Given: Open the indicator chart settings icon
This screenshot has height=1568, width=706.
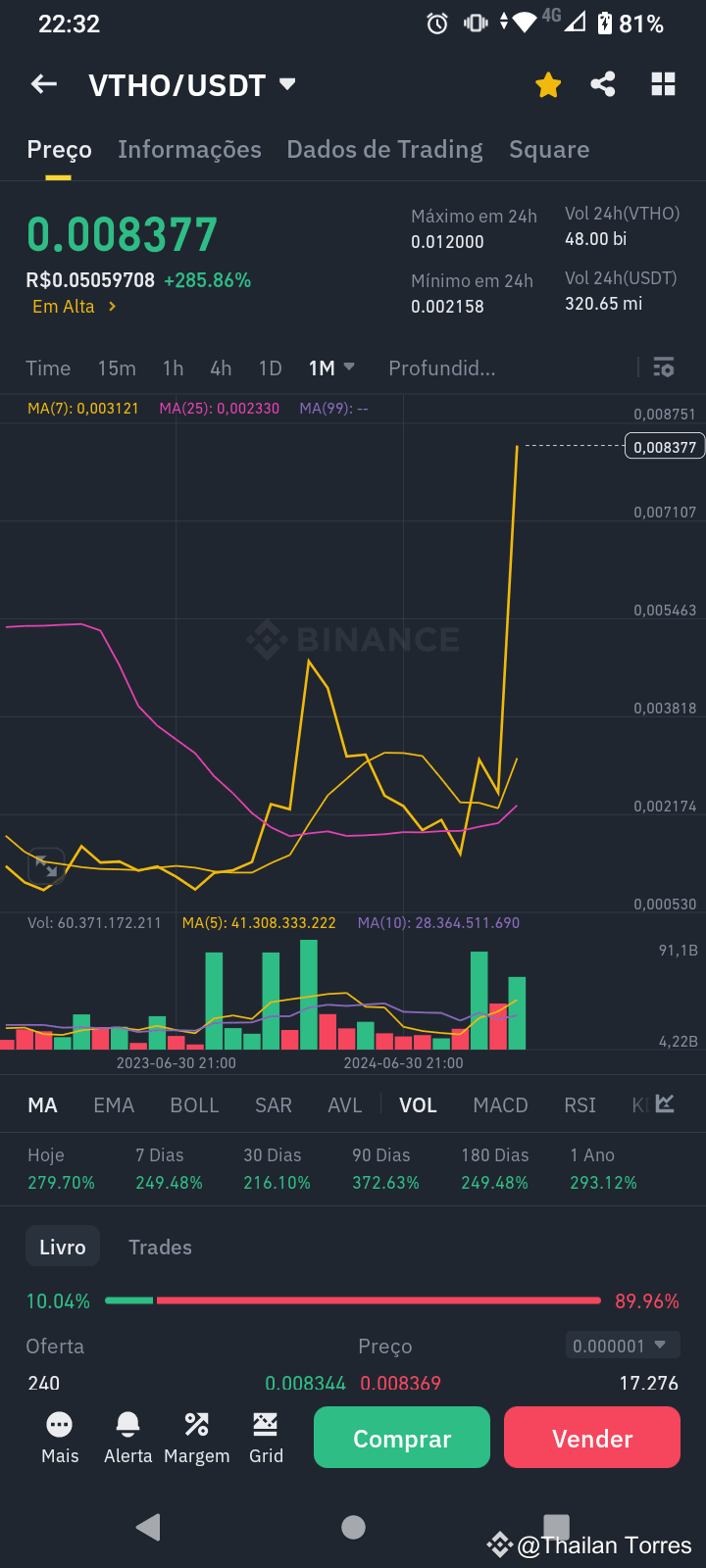Looking at the screenshot, I should [x=665, y=1104].
